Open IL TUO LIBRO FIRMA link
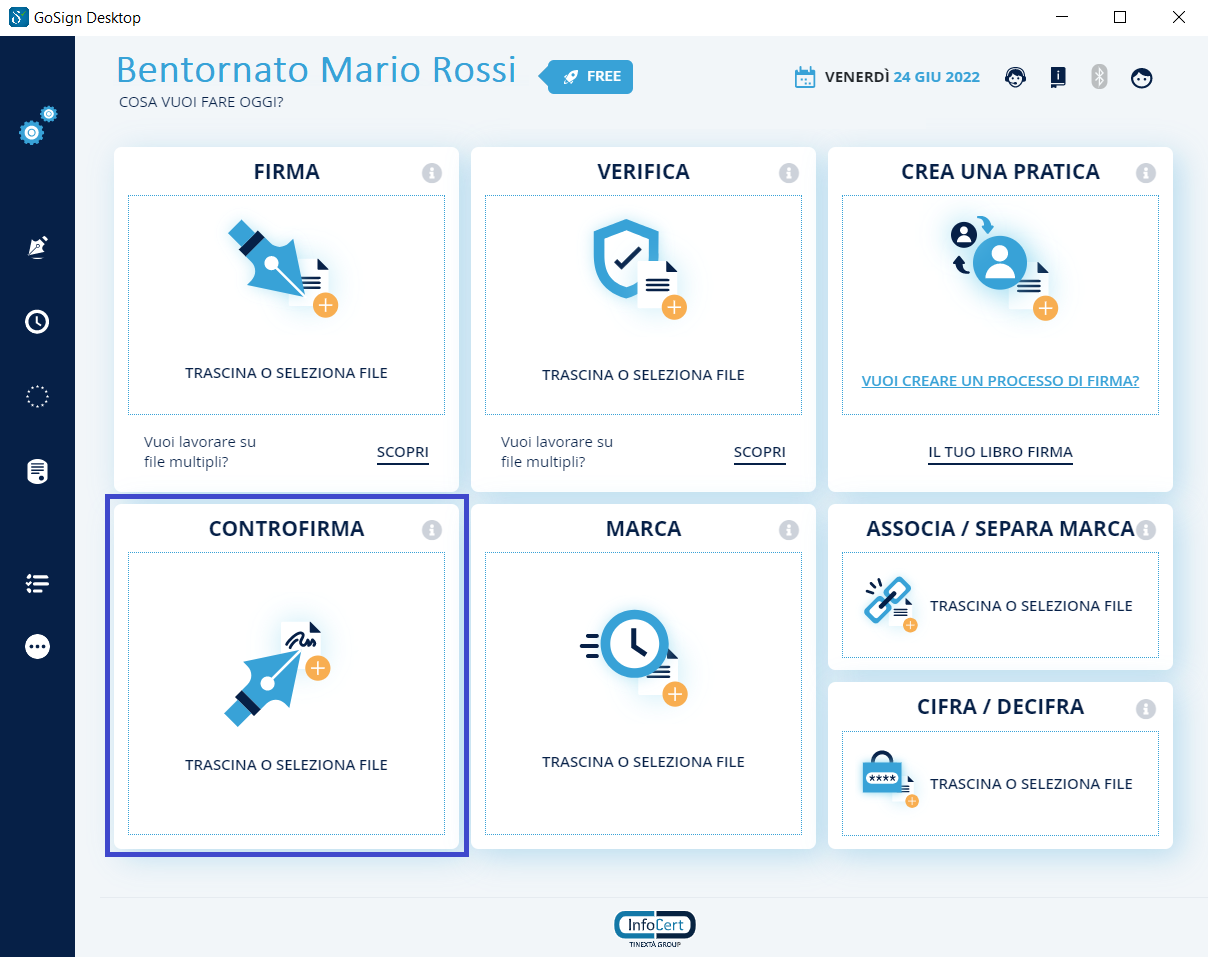Viewport: 1208px width, 957px height. pos(1001,453)
